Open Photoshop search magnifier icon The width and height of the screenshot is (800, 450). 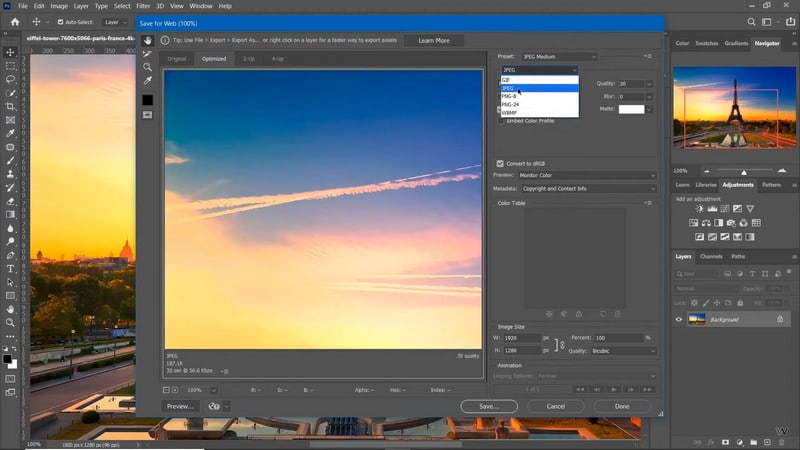click(752, 22)
